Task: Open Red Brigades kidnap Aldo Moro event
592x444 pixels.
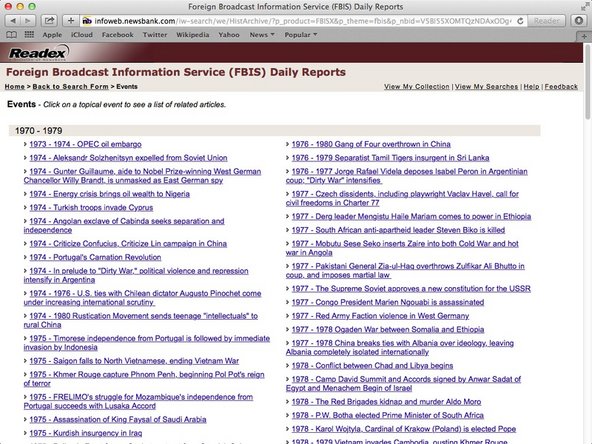Action: coord(386,402)
